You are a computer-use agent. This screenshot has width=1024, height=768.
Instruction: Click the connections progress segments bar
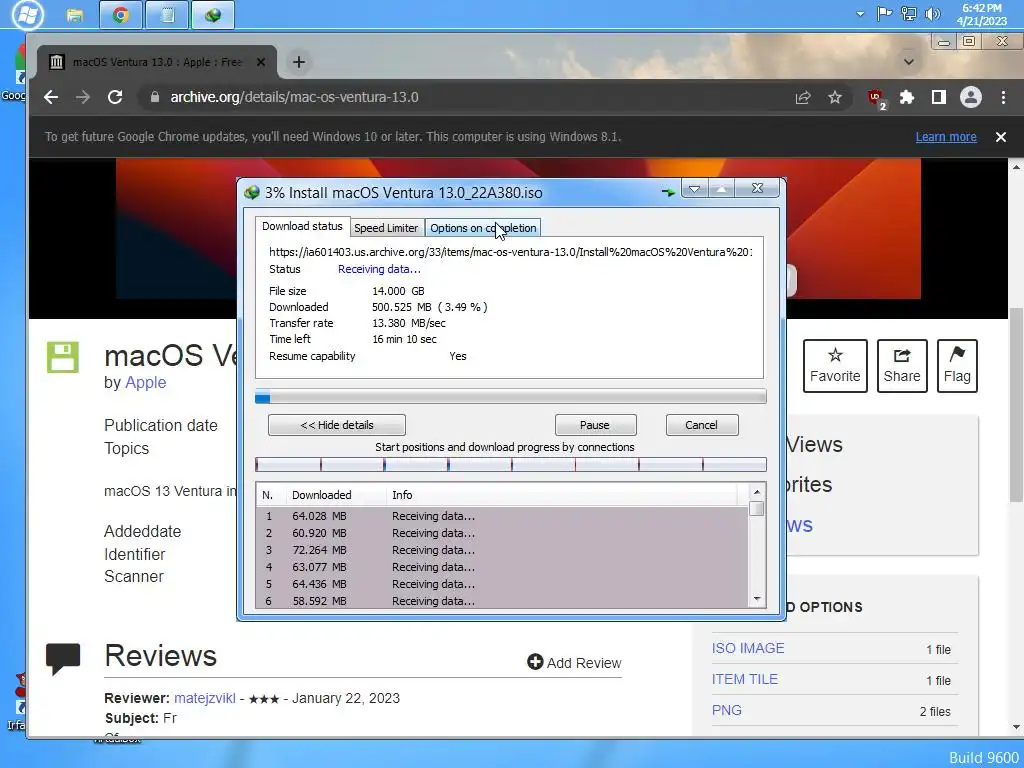[511, 464]
